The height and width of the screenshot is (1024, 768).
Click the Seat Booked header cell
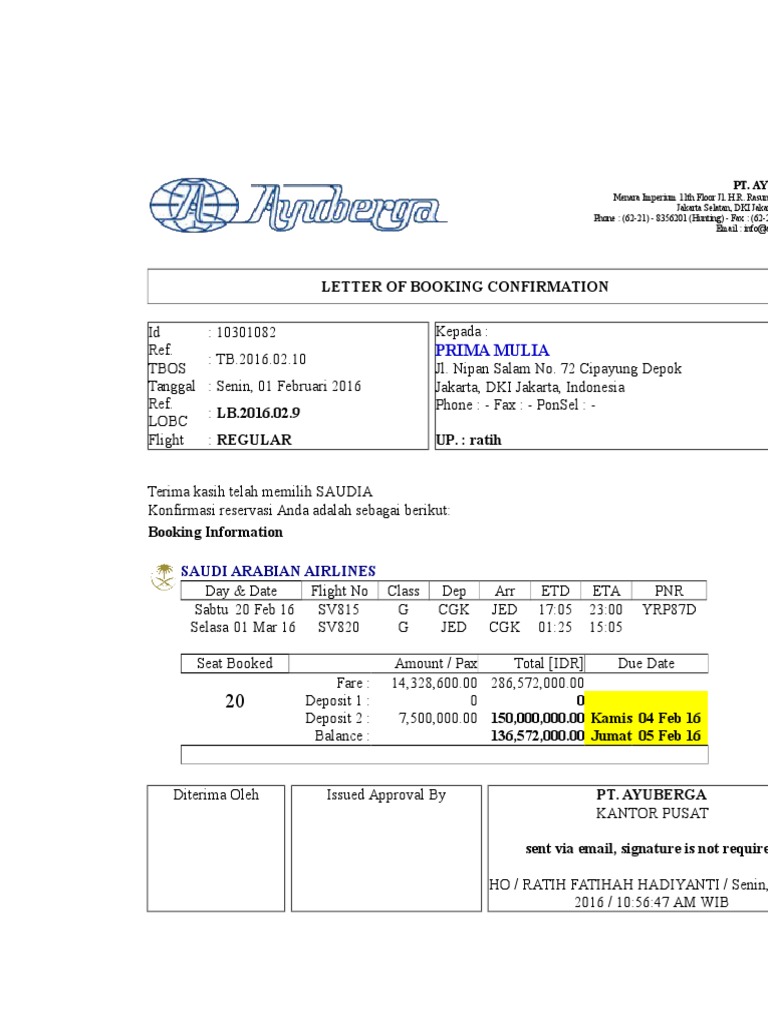pos(234,663)
